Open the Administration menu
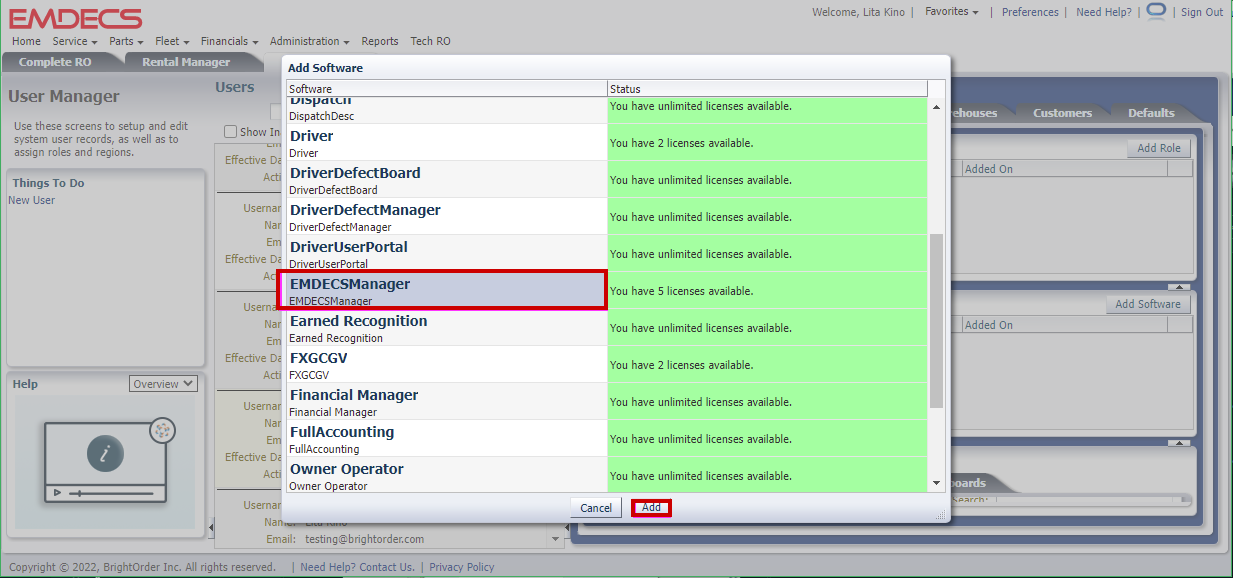Screen dimensions: 1233x578 310,41
